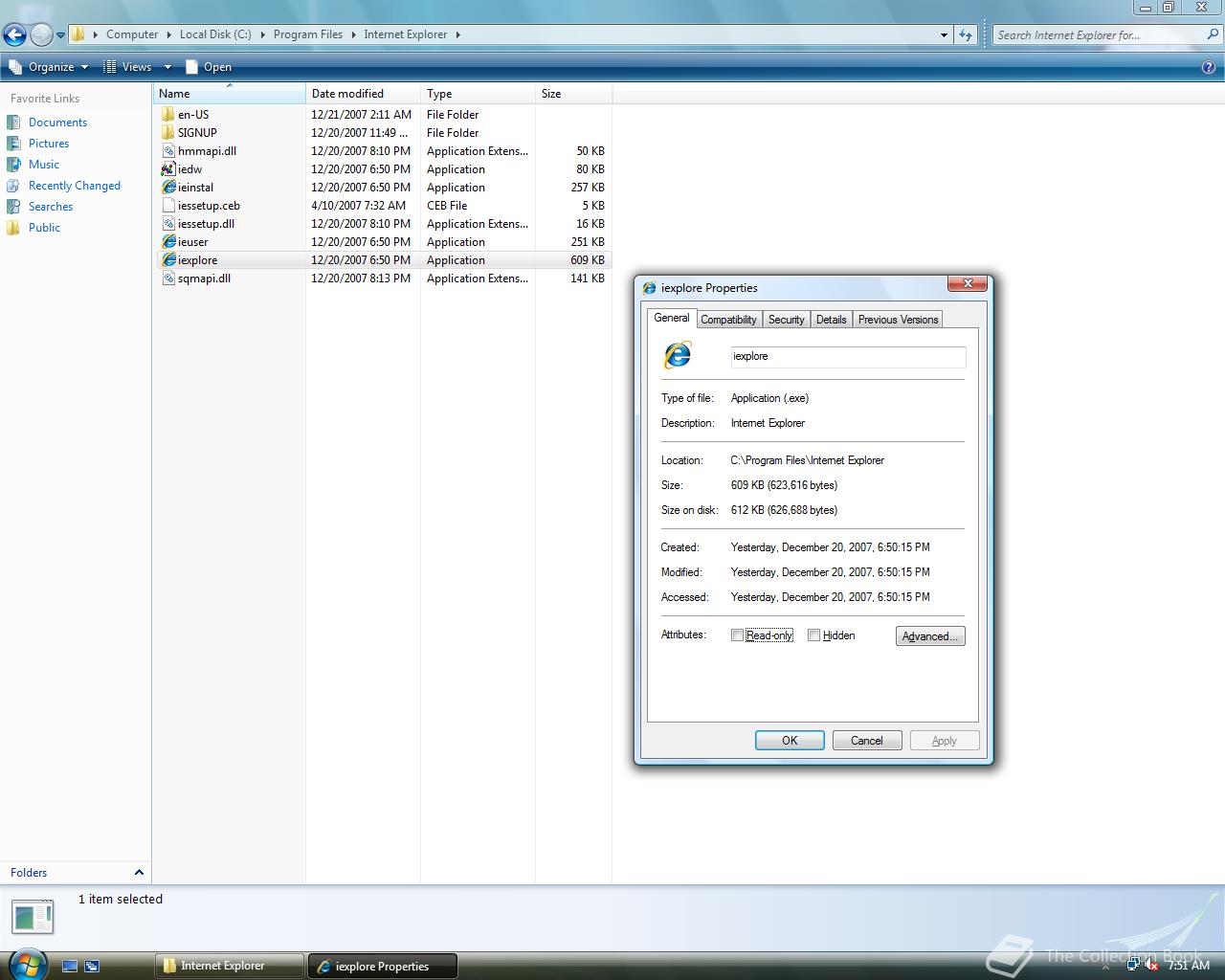Click the Refresh button in address bar
Screen dimensions: 1225x980
tap(966, 35)
